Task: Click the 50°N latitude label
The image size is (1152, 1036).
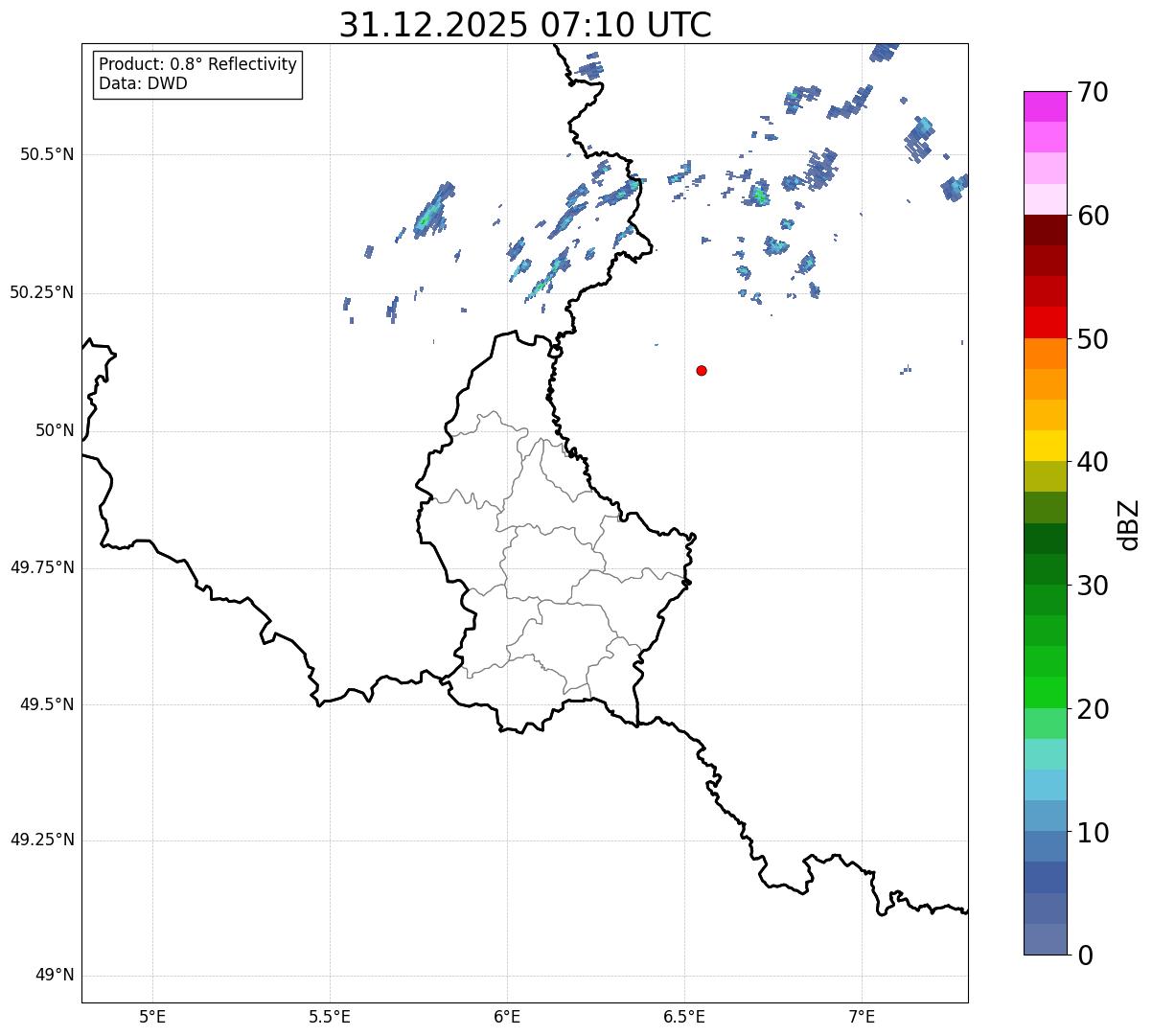Action: [x=55, y=430]
